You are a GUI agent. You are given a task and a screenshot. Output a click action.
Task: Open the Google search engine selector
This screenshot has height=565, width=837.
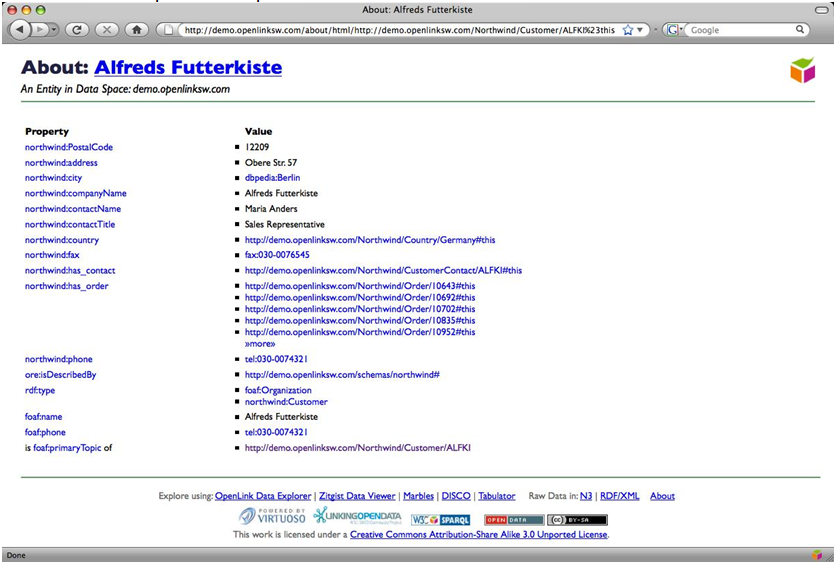(674, 30)
